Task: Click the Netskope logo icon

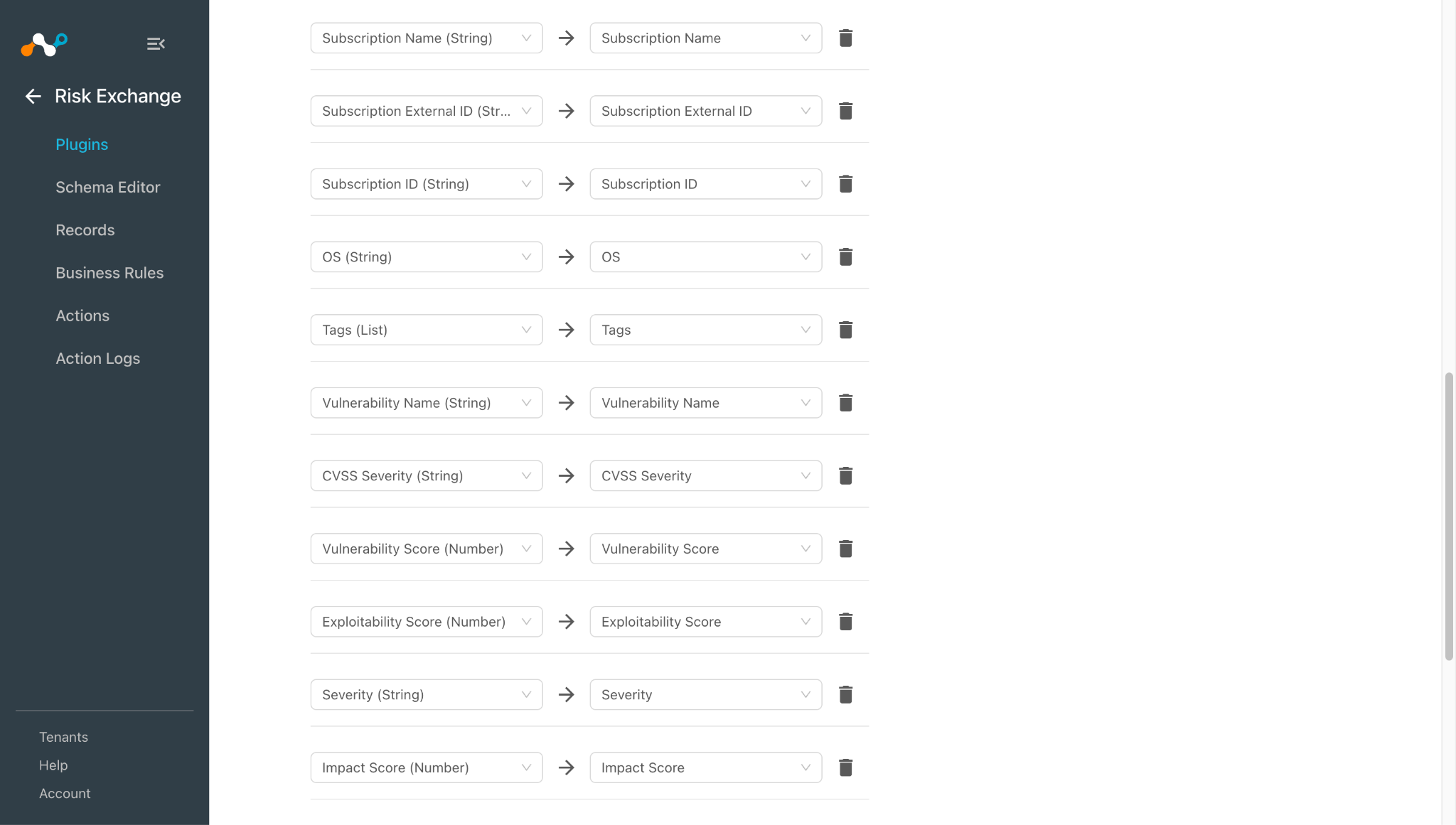Action: pos(44,44)
